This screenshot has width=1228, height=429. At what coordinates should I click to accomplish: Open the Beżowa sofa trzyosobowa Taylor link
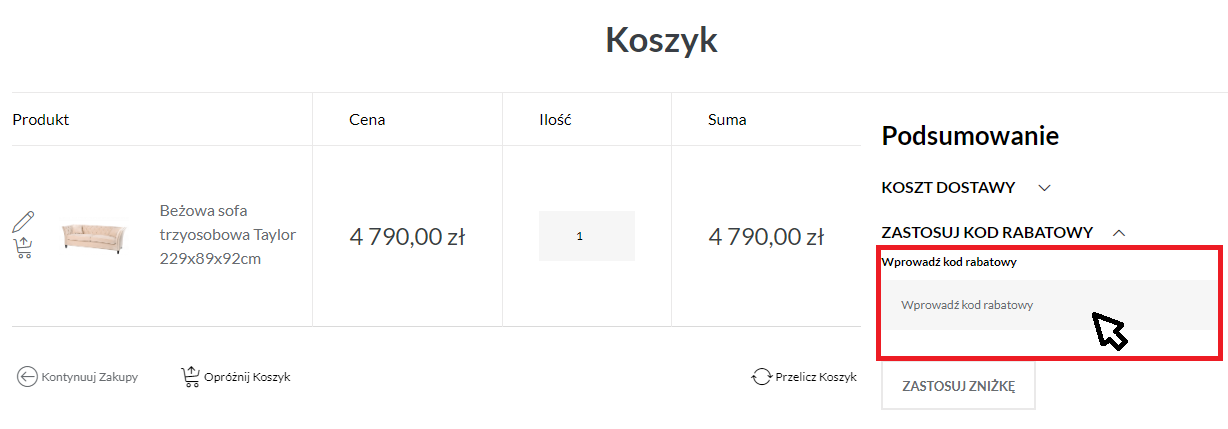click(228, 235)
